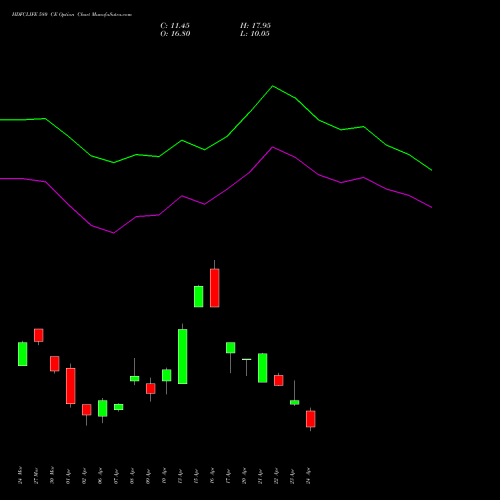Click the 08 Apr date label

pos(132,475)
